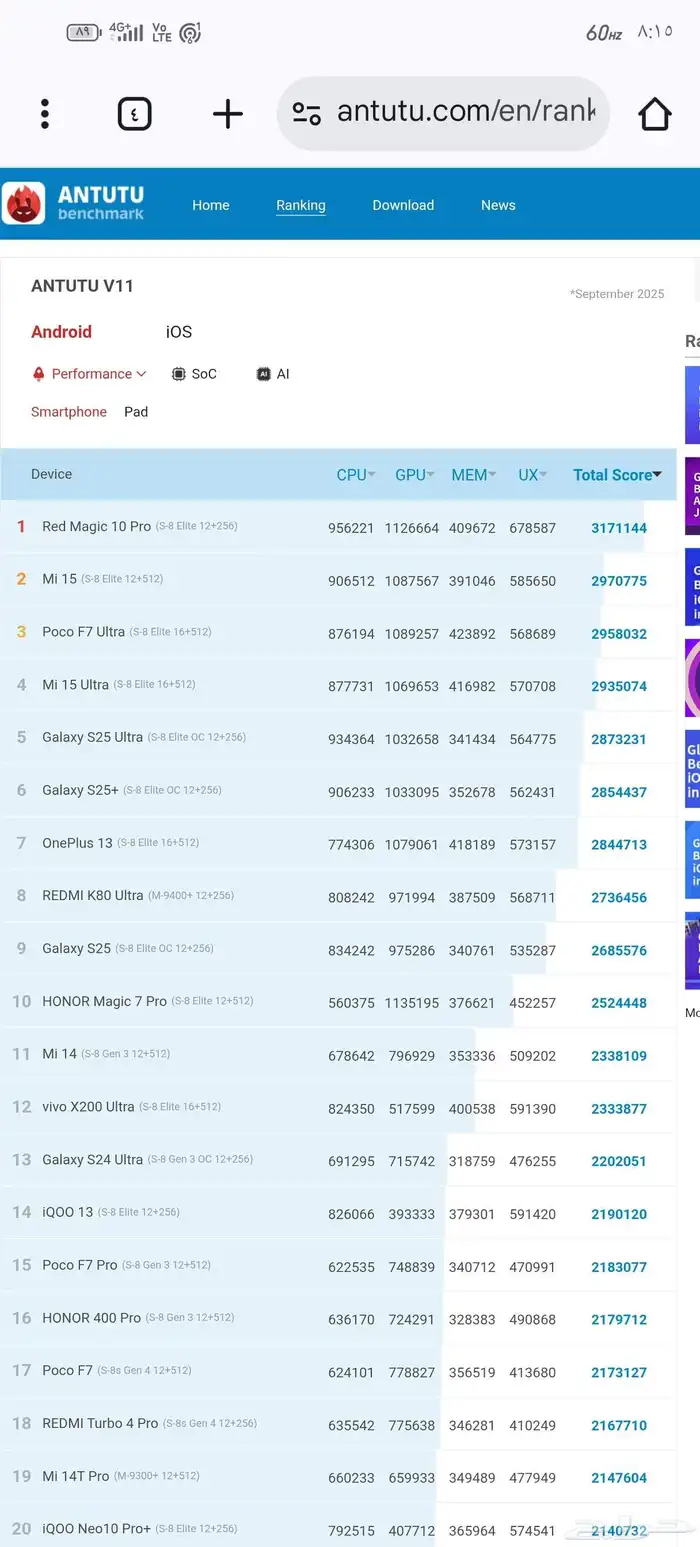Click the Red Magic 10 Pro entry
The height and width of the screenshot is (1547, 700).
[96, 526]
